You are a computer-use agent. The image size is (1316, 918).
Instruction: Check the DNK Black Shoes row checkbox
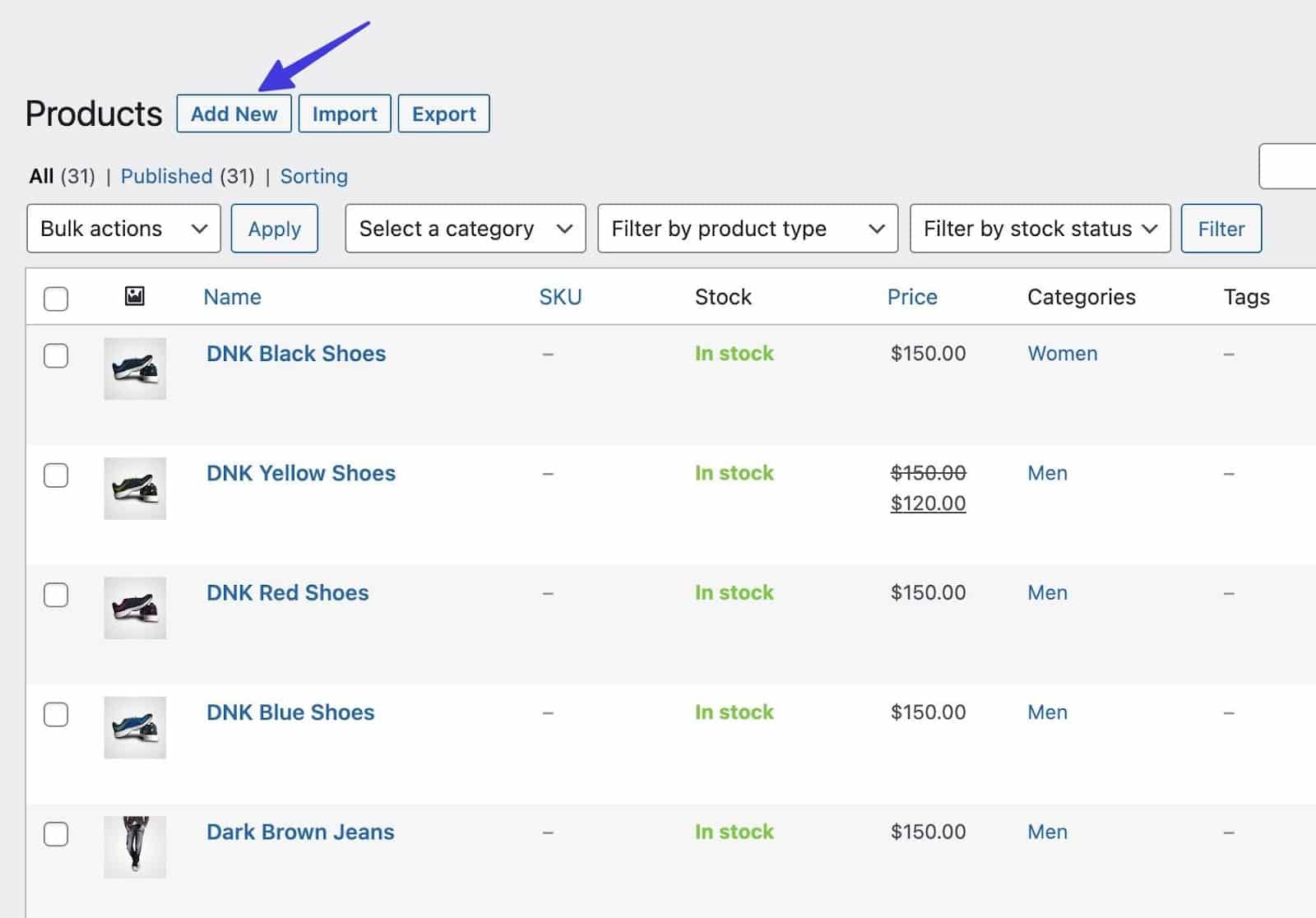pos(56,356)
